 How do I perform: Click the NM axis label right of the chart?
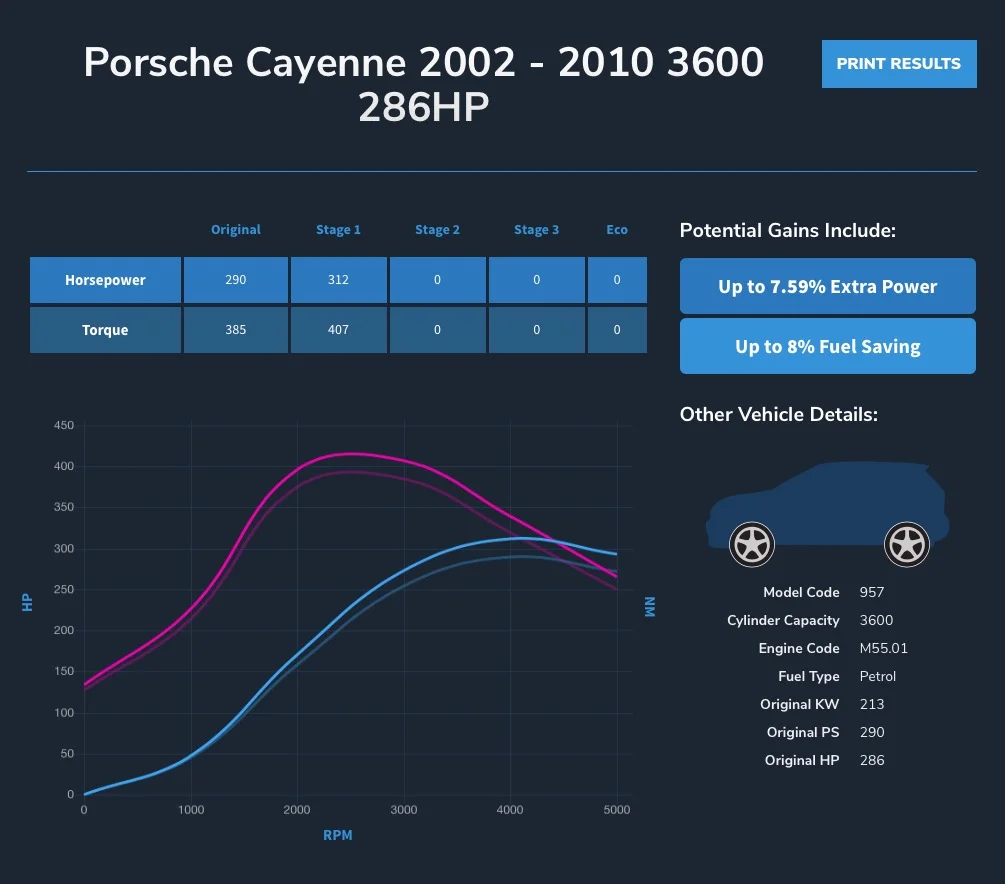650,606
